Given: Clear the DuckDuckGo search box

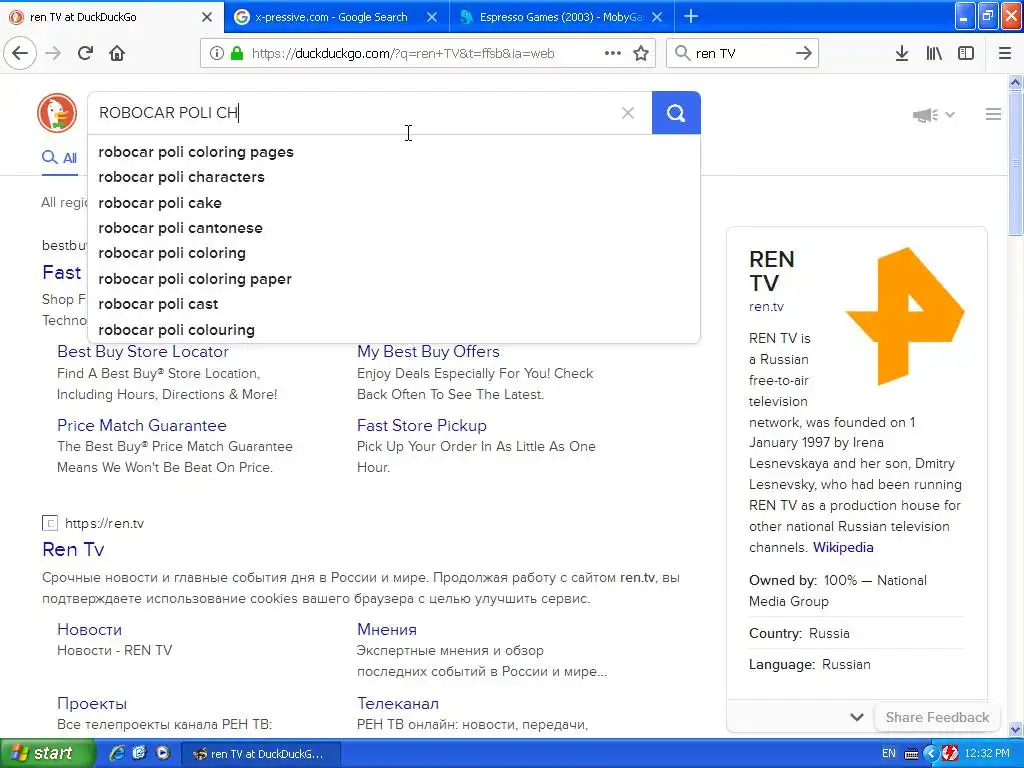Looking at the screenshot, I should [628, 113].
